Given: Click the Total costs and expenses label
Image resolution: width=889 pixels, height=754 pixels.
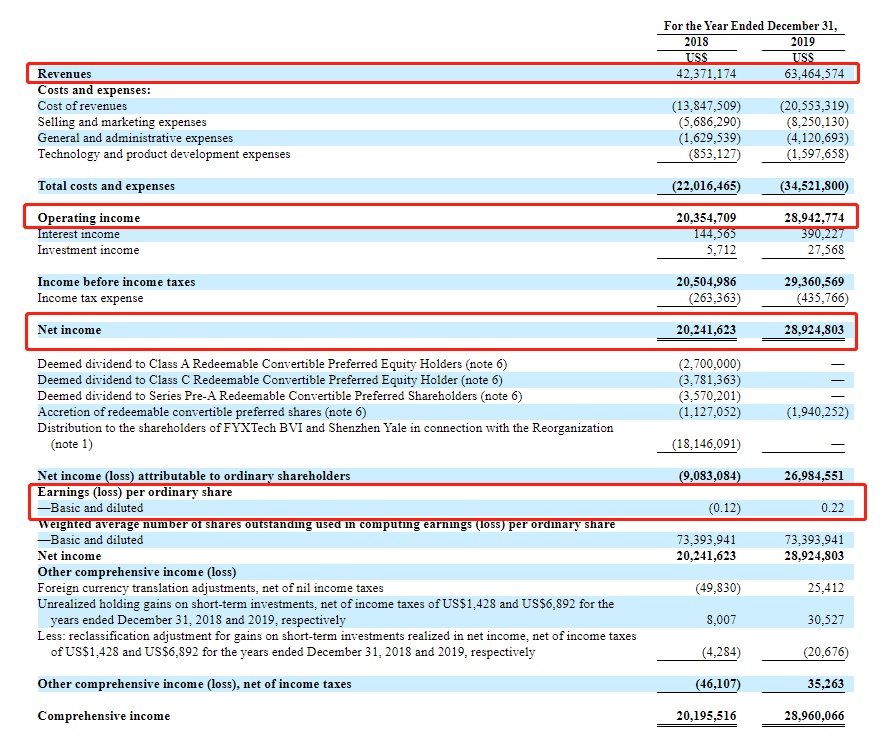Looking at the screenshot, I should pyautogui.click(x=106, y=186).
